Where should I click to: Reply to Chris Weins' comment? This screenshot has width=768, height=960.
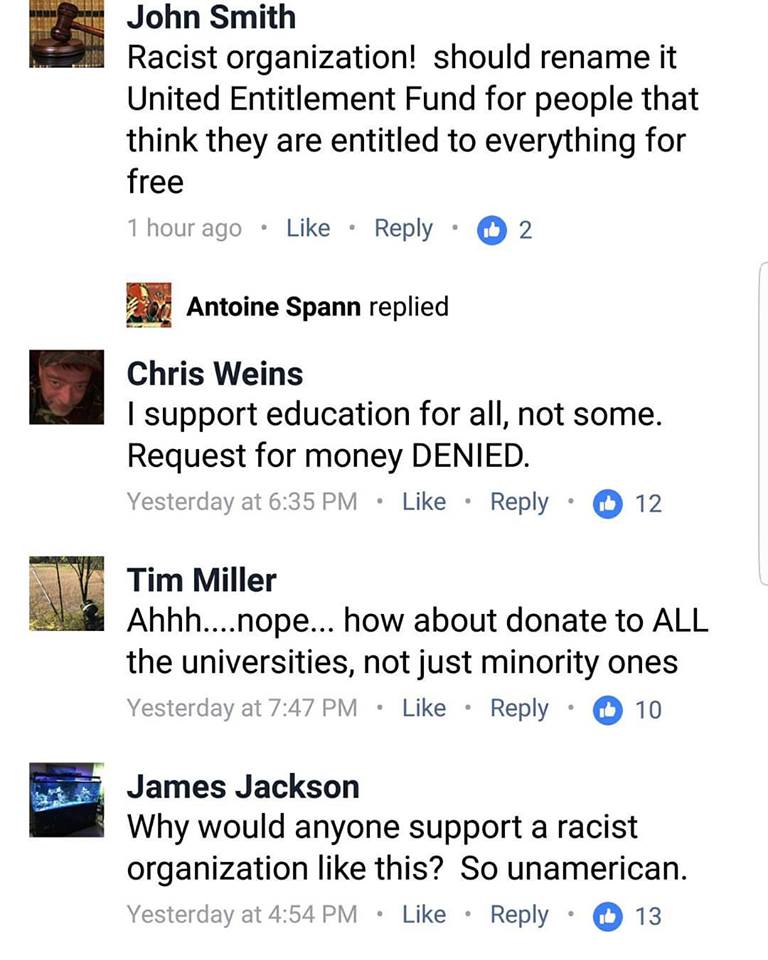[x=519, y=503]
